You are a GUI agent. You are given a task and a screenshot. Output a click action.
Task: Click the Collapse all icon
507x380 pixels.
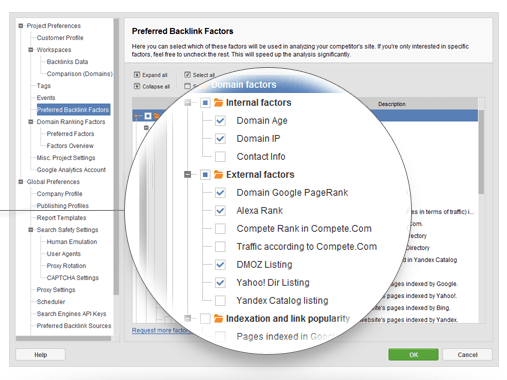137,86
